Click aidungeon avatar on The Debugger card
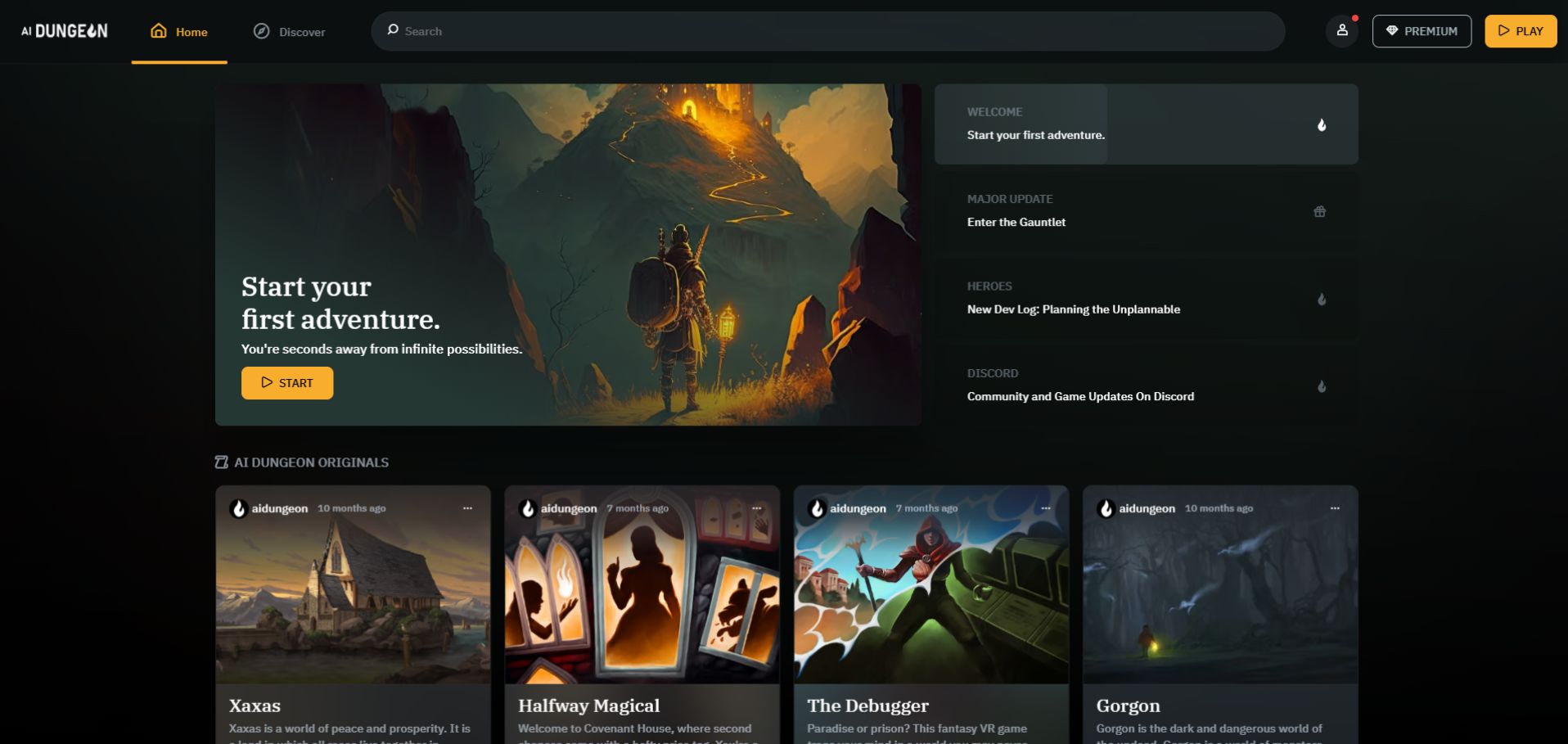 [x=817, y=509]
